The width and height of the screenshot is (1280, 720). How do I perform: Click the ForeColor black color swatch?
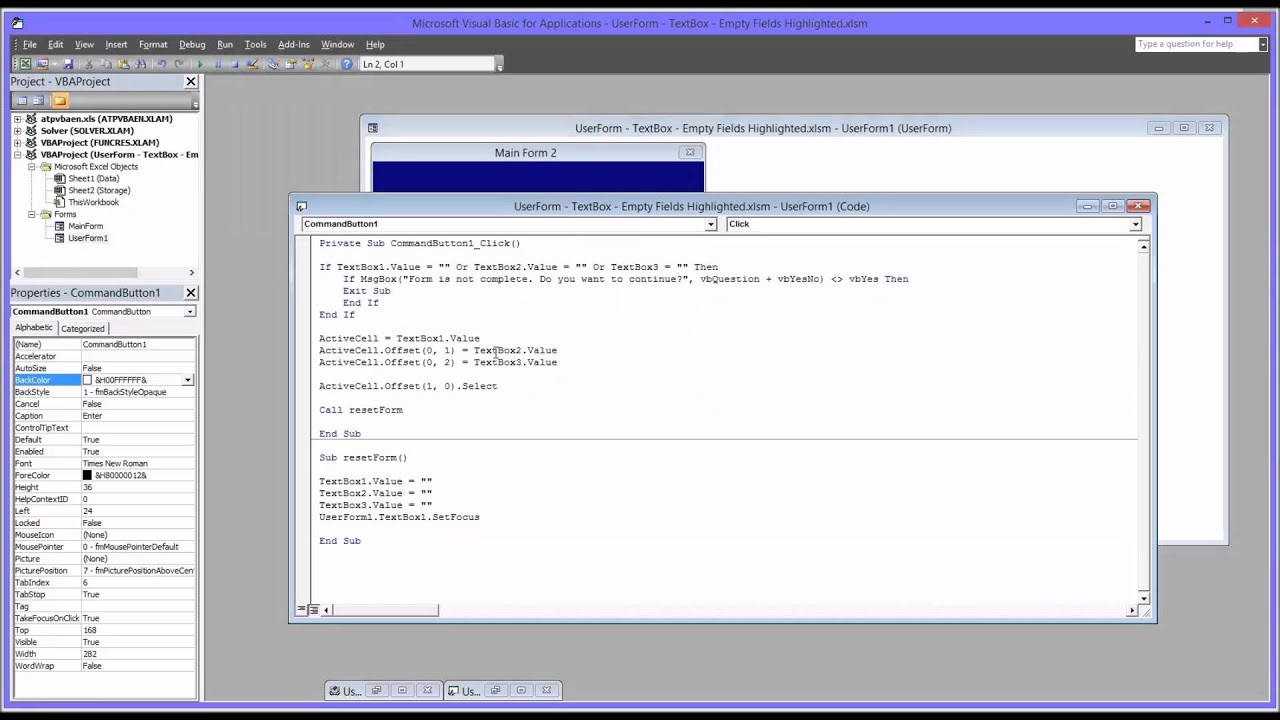coord(87,476)
